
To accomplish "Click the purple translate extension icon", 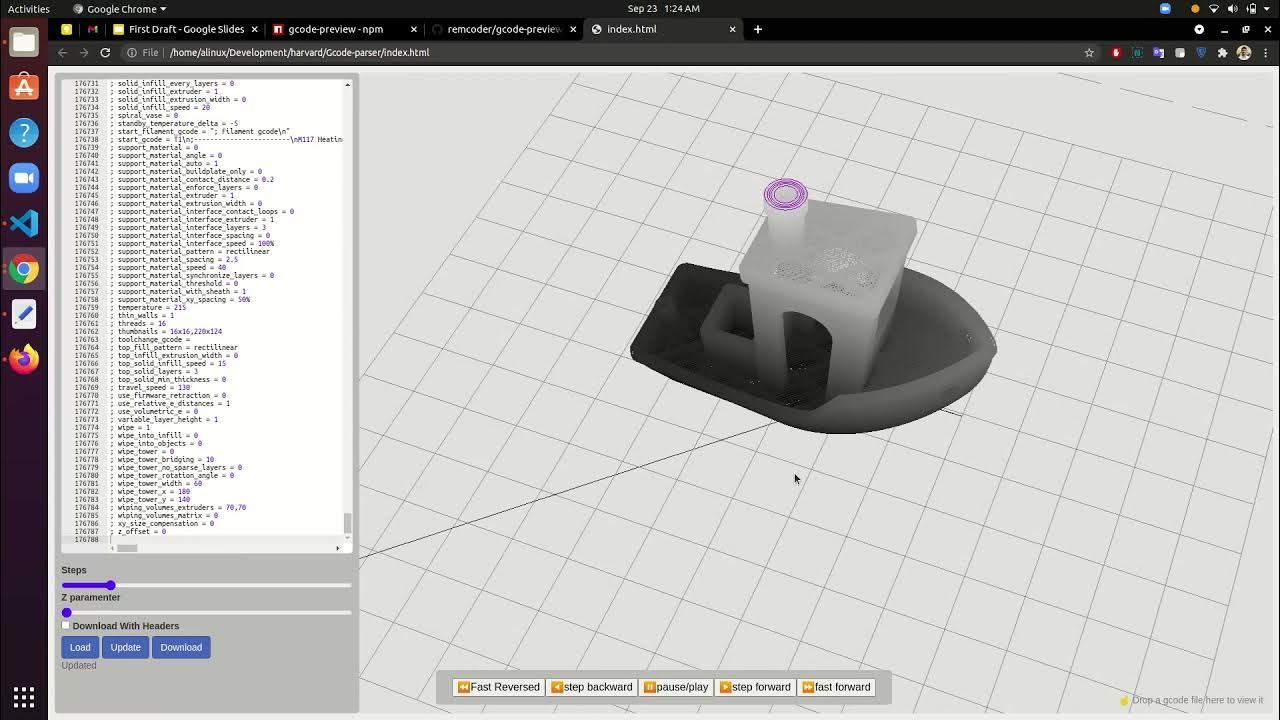I will (1159, 52).
